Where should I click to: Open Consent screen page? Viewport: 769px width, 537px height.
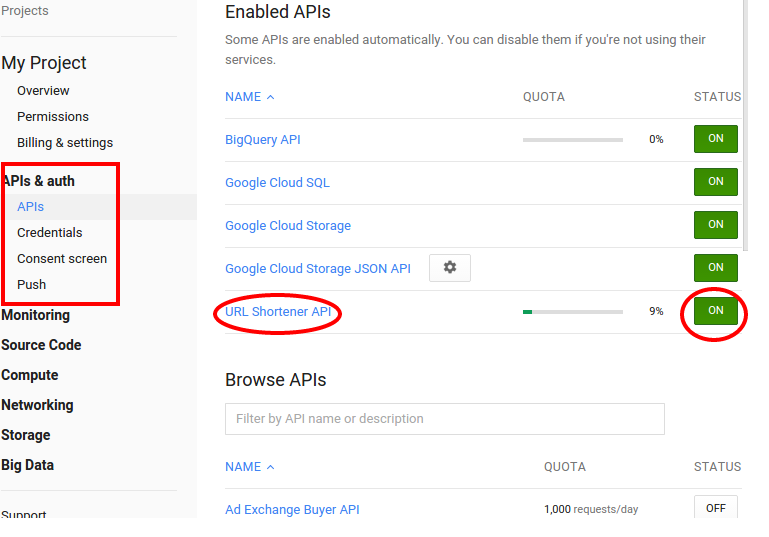(x=62, y=258)
